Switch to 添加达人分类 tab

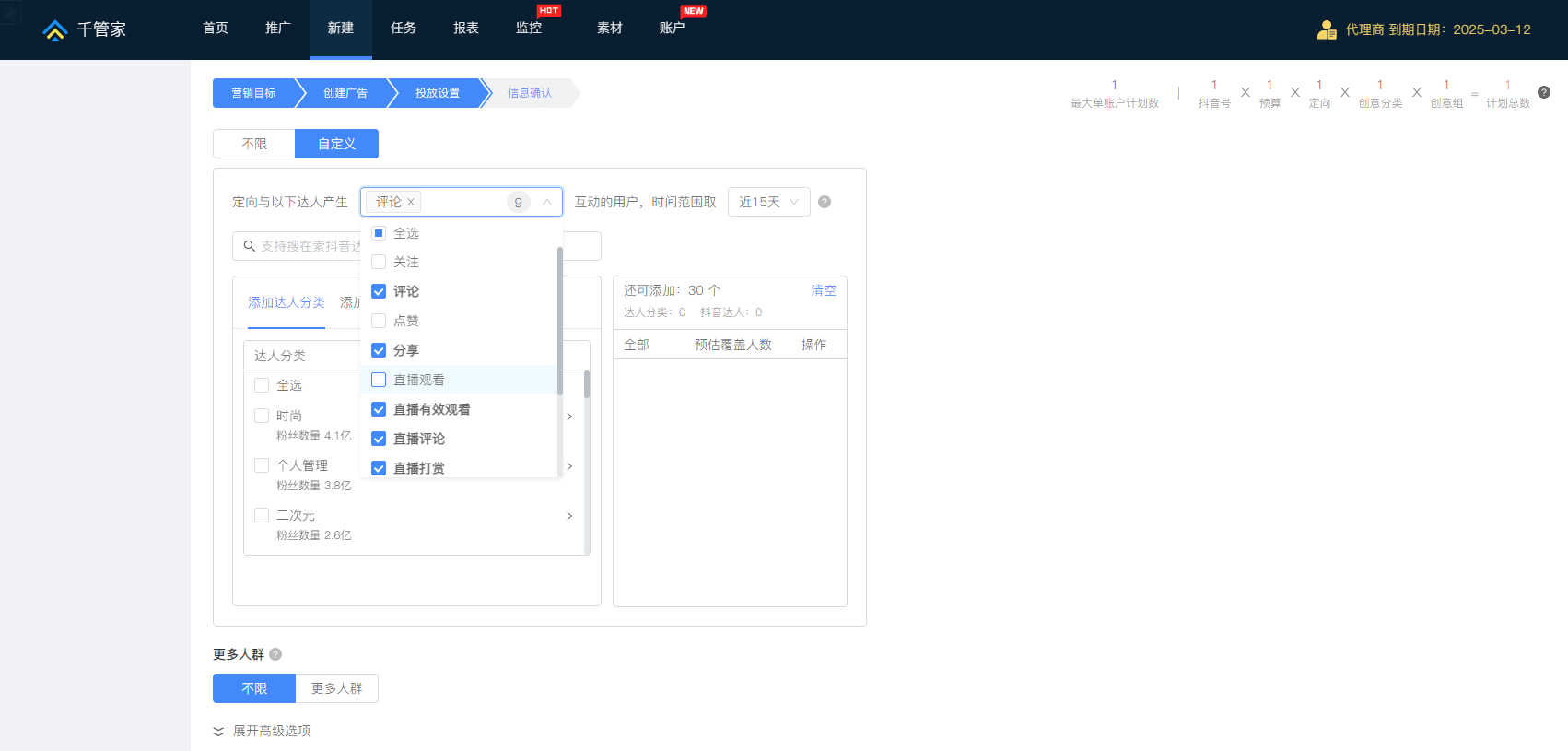[286, 302]
